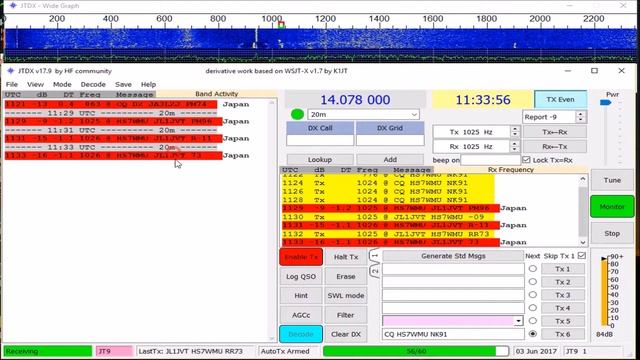The width and height of the screenshot is (640, 360).
Task: Click the Tx 3 button
Action: [x=563, y=295]
